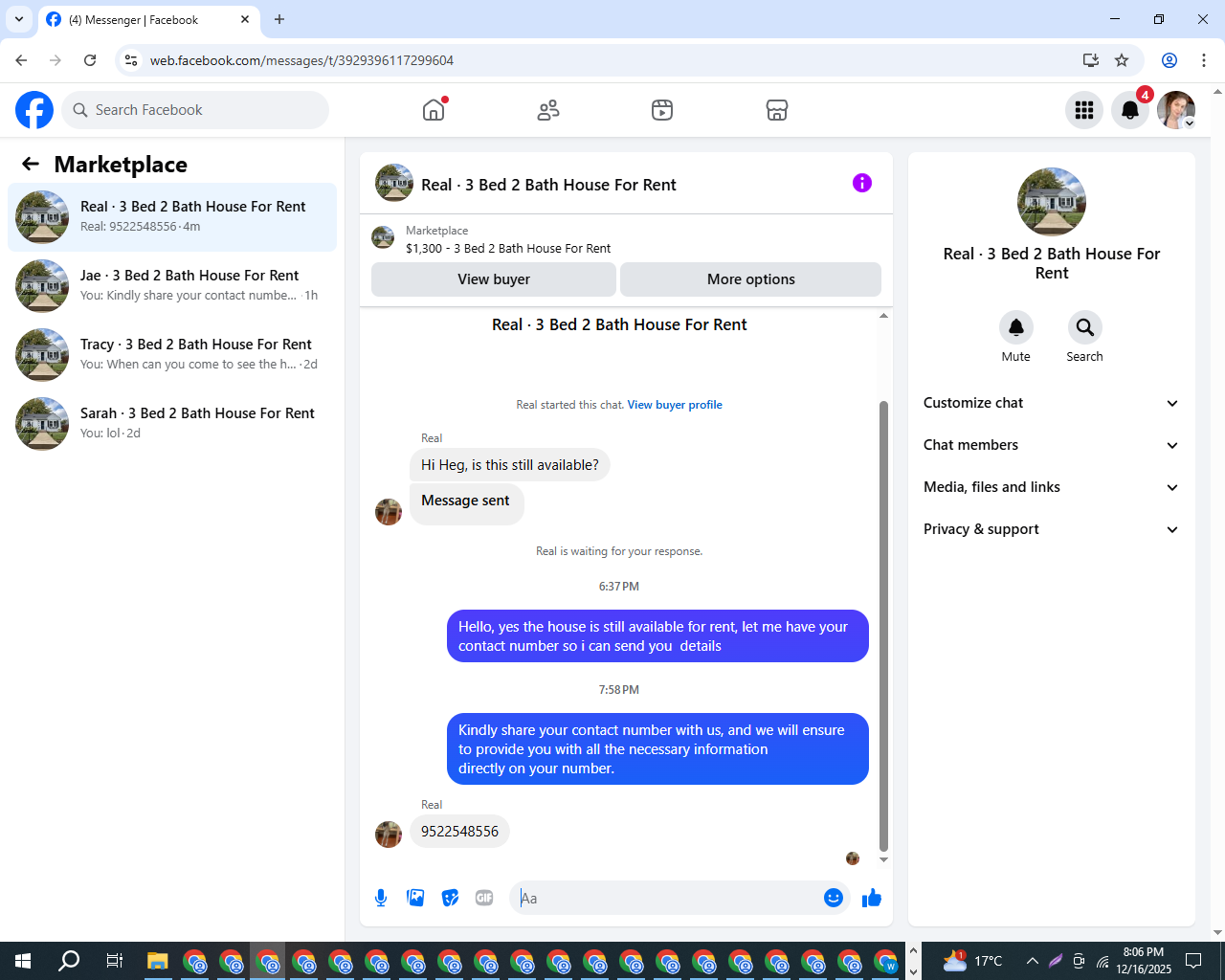Open the $1,300 listing details link
Screen dimensions: 1225x980
tap(508, 248)
